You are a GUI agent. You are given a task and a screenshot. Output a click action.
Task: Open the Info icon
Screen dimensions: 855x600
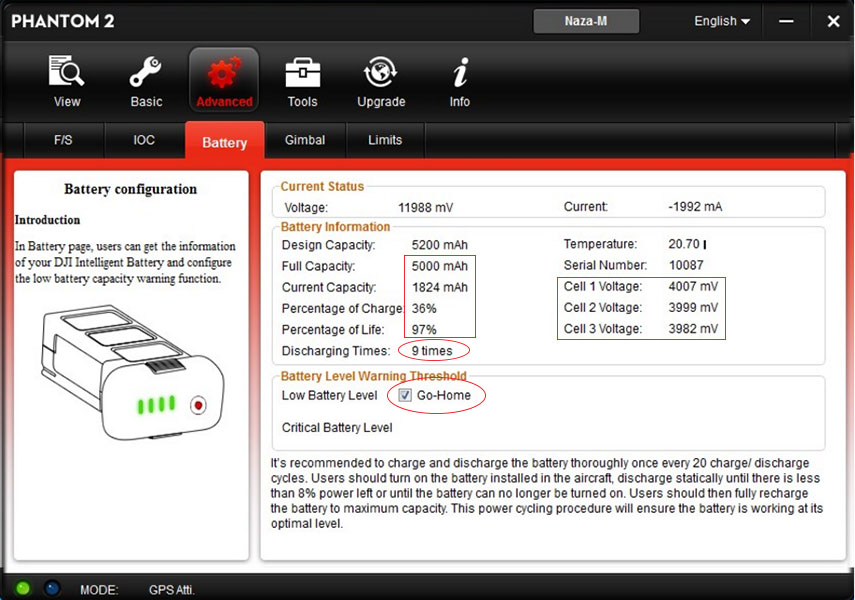point(460,71)
